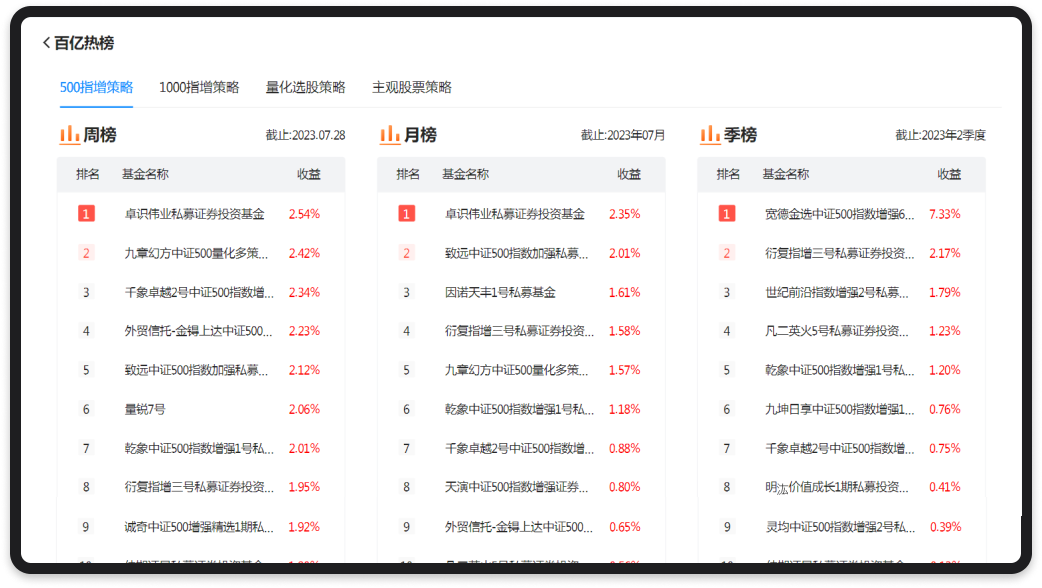The image size is (1042, 588).
Task: Open 因诺天丰1号私募基金 in 月榜
Action: pos(499,292)
